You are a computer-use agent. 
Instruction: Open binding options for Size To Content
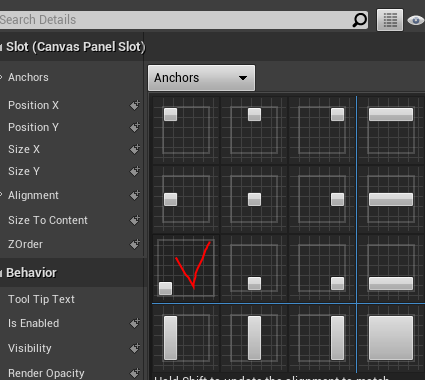[135, 220]
